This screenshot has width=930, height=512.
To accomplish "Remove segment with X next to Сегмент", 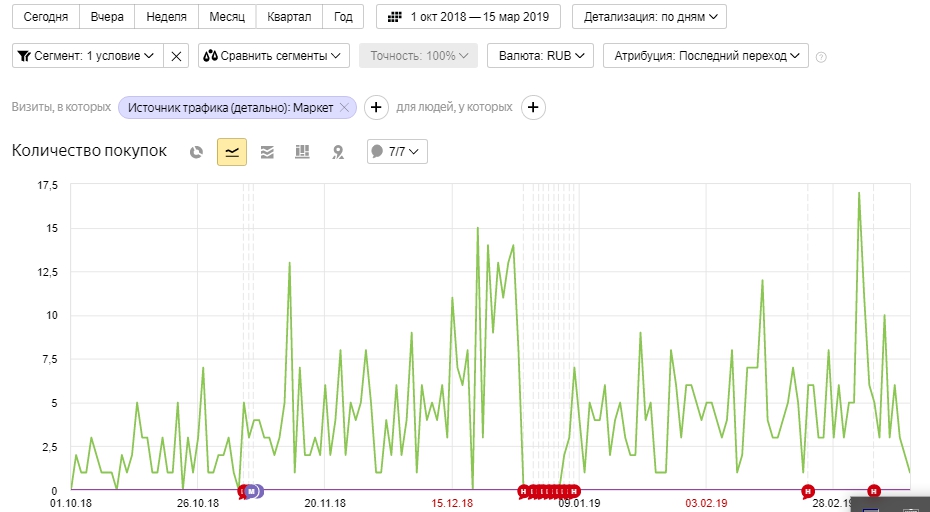I will [177, 56].
